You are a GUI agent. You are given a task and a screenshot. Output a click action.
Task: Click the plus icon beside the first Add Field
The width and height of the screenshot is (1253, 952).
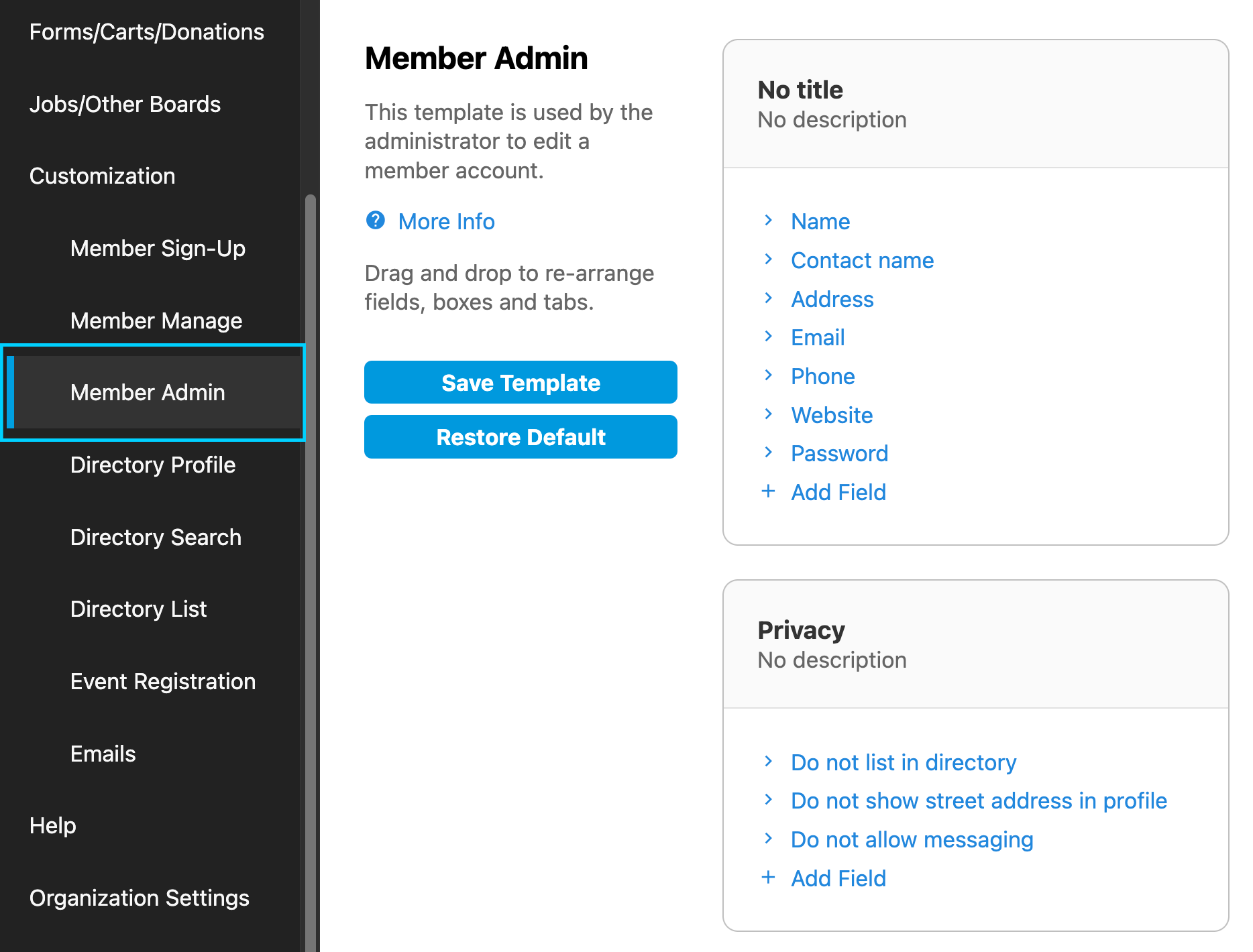(x=768, y=491)
